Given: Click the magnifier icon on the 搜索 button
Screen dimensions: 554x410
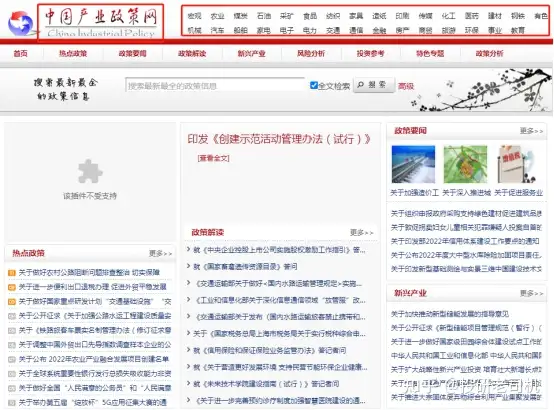Looking at the screenshot, I should (x=360, y=85).
